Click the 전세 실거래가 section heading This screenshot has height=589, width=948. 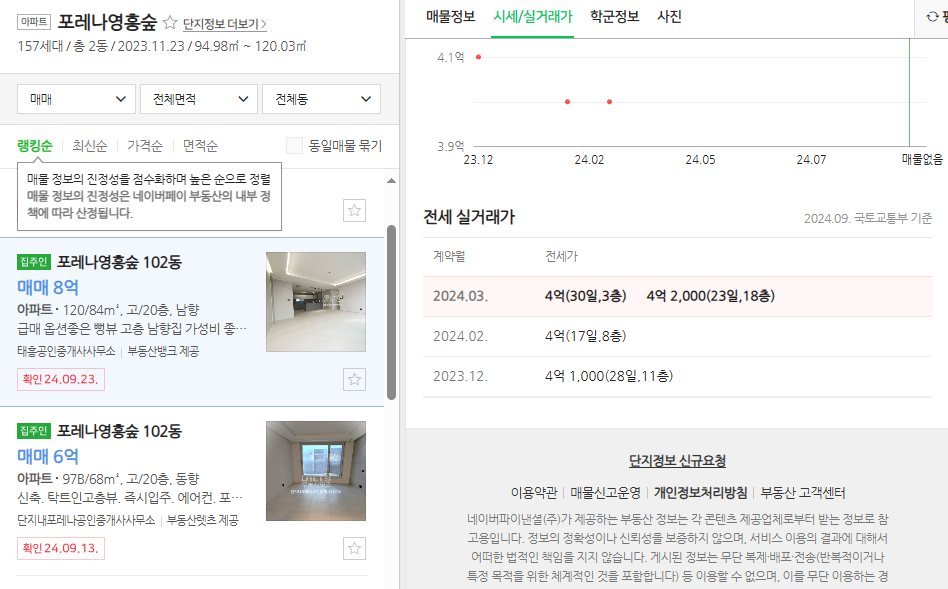(469, 217)
